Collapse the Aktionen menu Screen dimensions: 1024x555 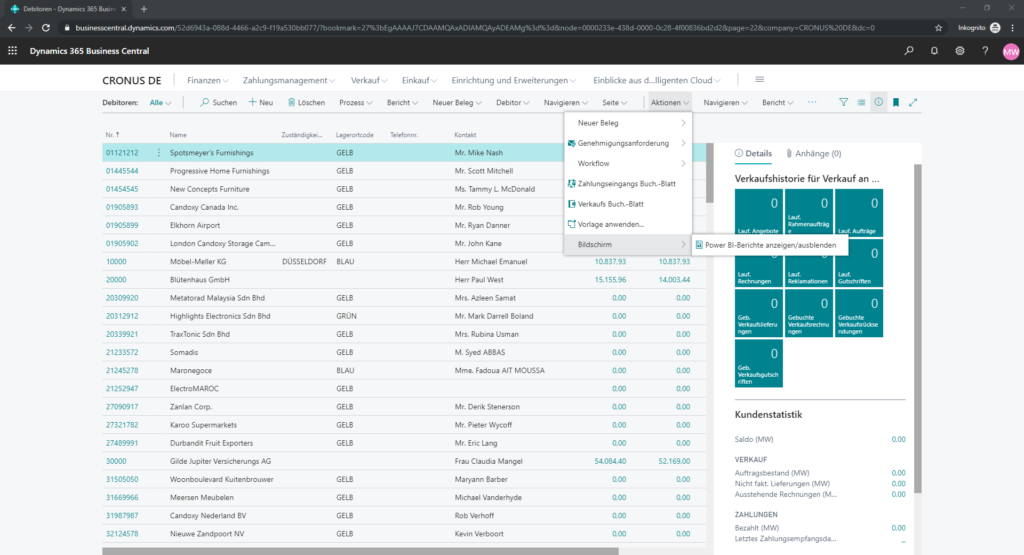click(x=669, y=103)
